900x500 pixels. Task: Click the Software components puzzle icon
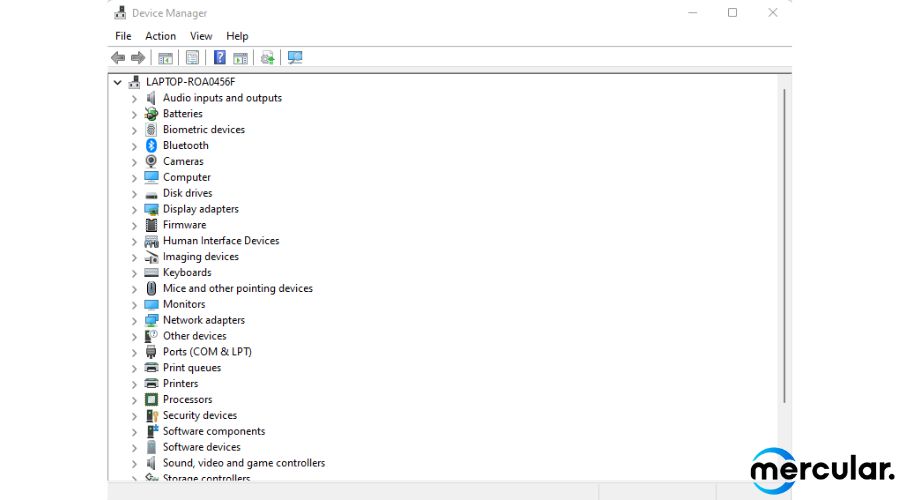tap(152, 431)
